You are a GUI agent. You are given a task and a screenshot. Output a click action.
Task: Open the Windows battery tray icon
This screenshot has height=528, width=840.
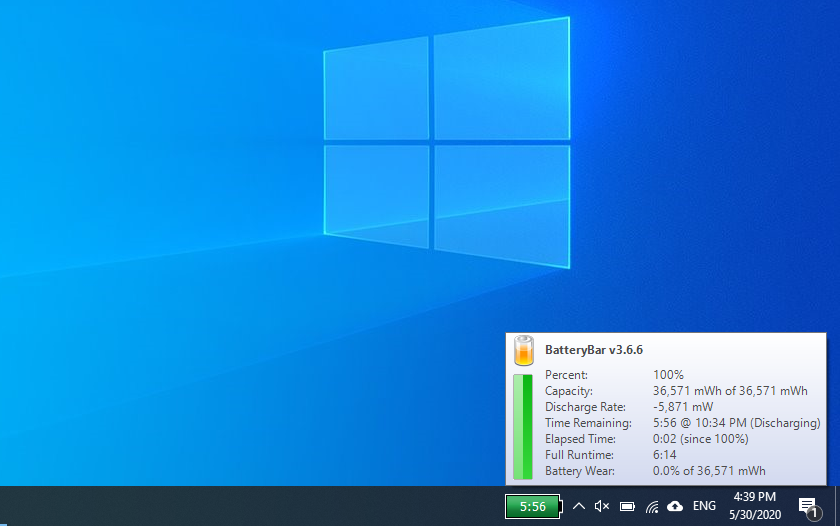pyautogui.click(x=627, y=507)
